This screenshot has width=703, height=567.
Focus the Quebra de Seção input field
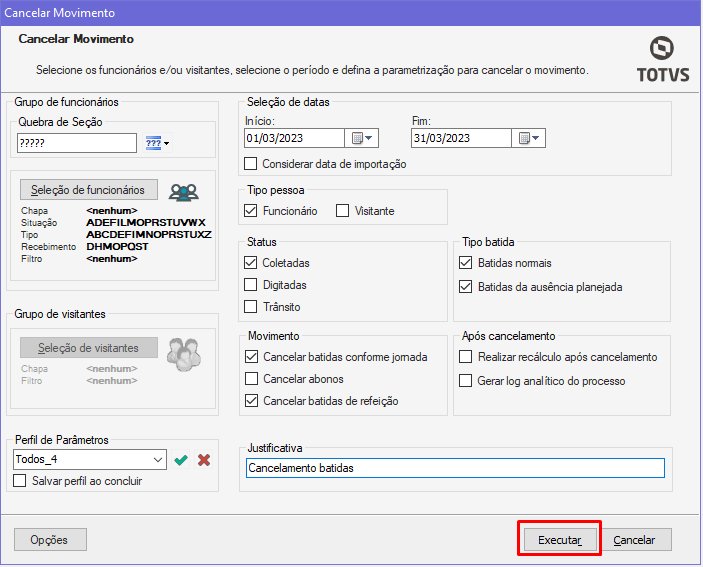coord(77,143)
